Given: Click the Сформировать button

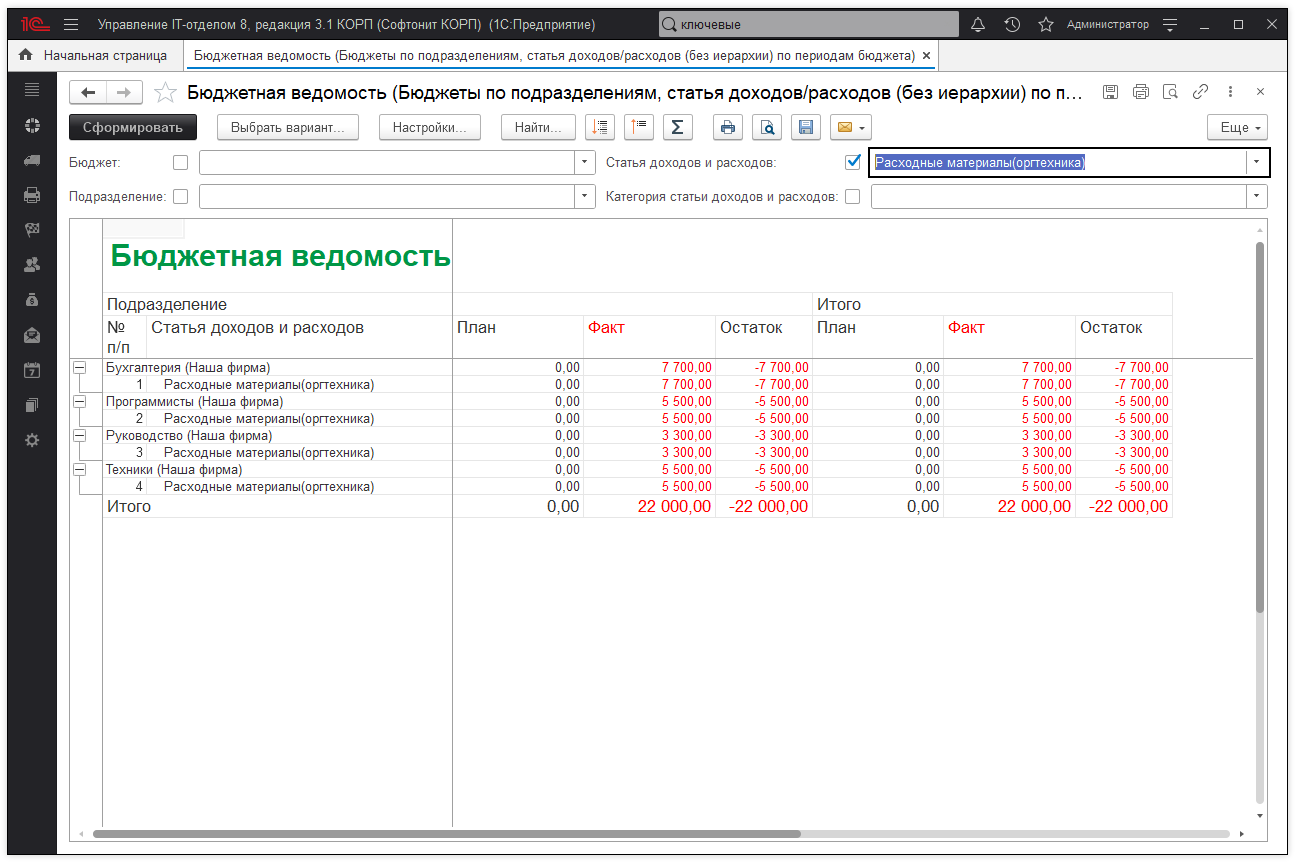Looking at the screenshot, I should [133, 127].
